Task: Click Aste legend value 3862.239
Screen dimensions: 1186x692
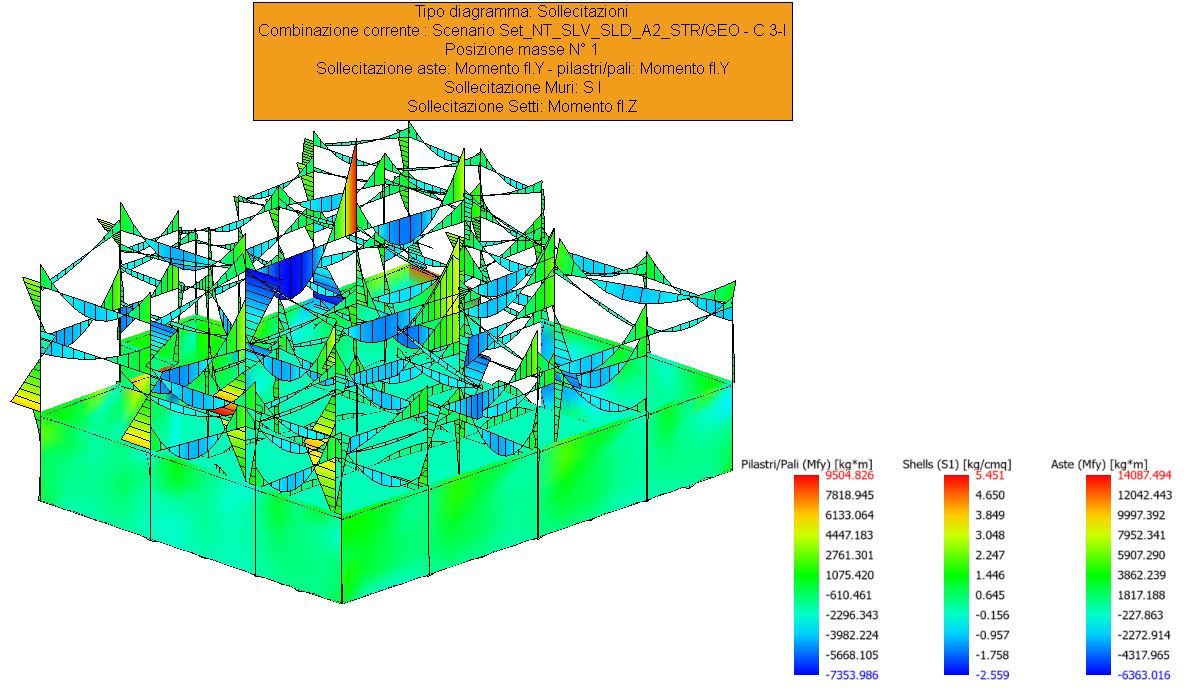Action: tap(1141, 575)
